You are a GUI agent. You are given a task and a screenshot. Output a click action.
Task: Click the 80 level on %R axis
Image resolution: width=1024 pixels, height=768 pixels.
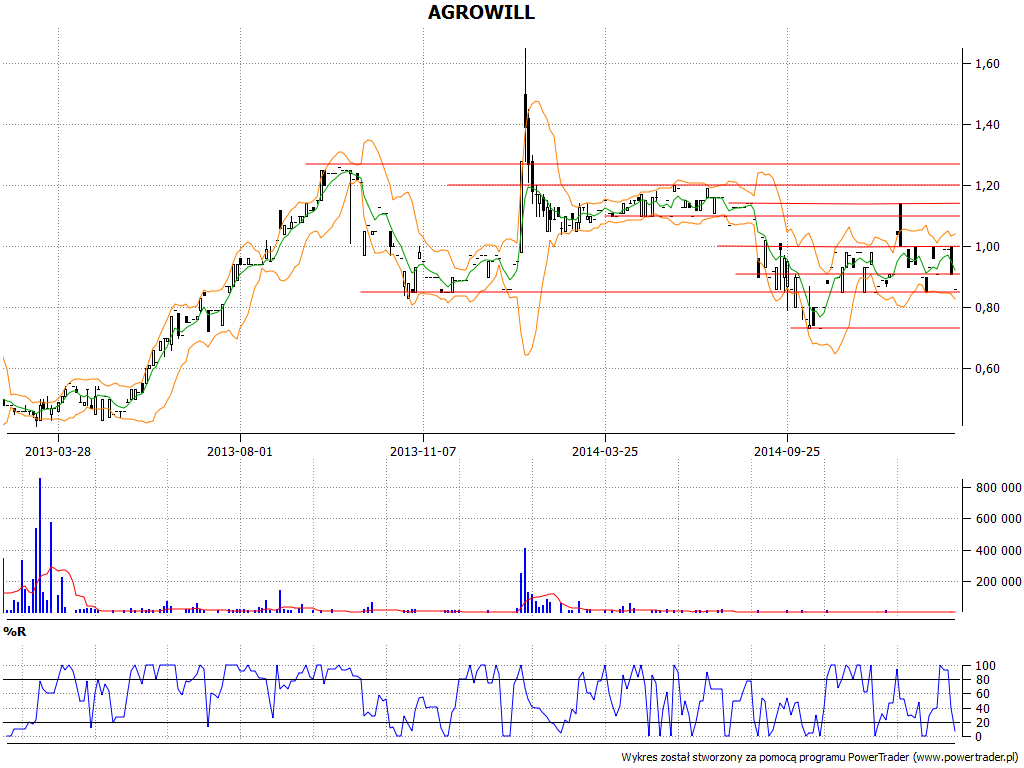click(x=983, y=680)
